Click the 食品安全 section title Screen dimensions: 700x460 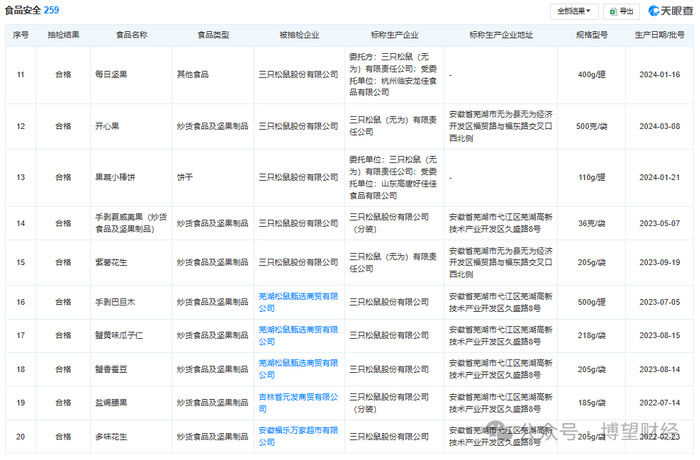pyautogui.click(x=23, y=10)
